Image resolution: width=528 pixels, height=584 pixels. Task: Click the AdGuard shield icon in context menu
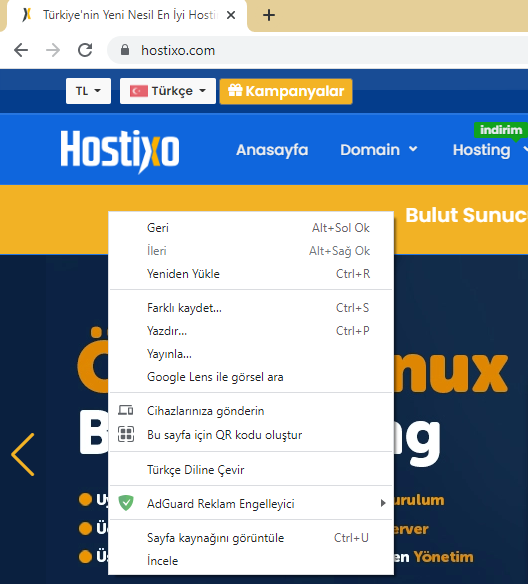click(126, 503)
